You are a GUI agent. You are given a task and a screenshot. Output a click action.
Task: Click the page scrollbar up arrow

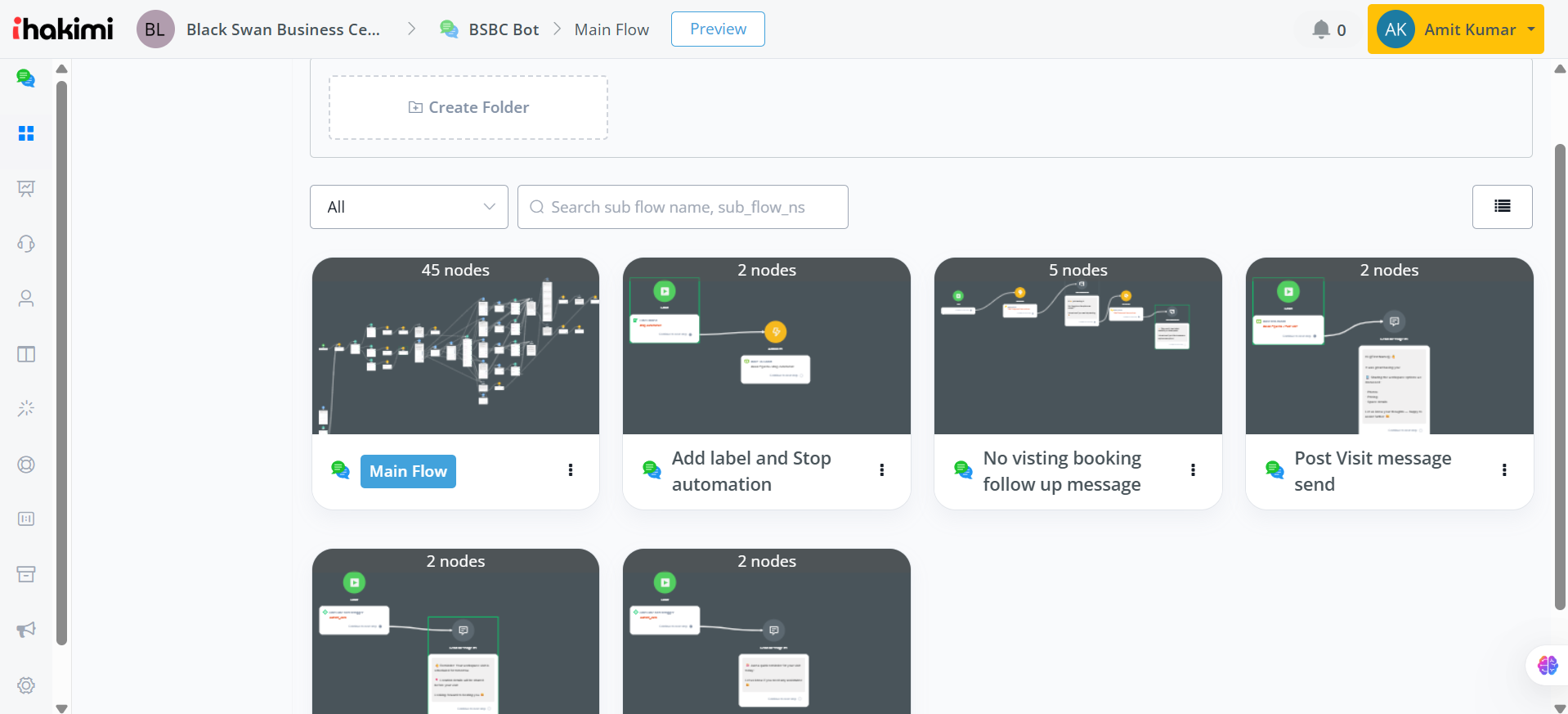tap(1560, 70)
